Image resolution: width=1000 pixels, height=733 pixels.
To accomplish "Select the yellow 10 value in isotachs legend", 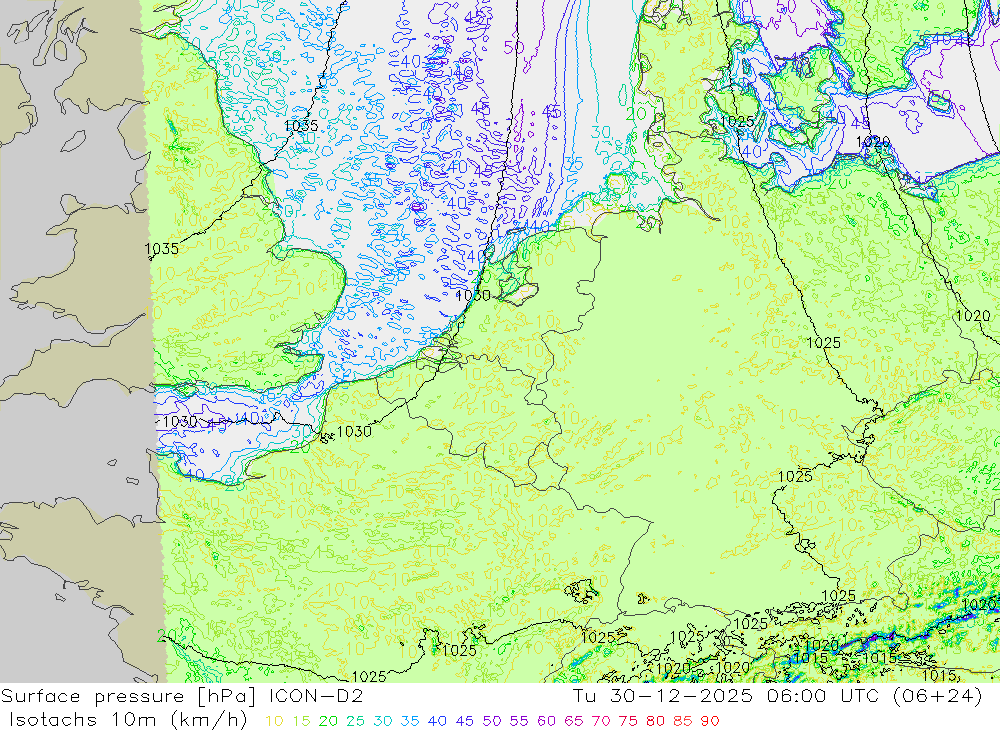I will 274,722.
